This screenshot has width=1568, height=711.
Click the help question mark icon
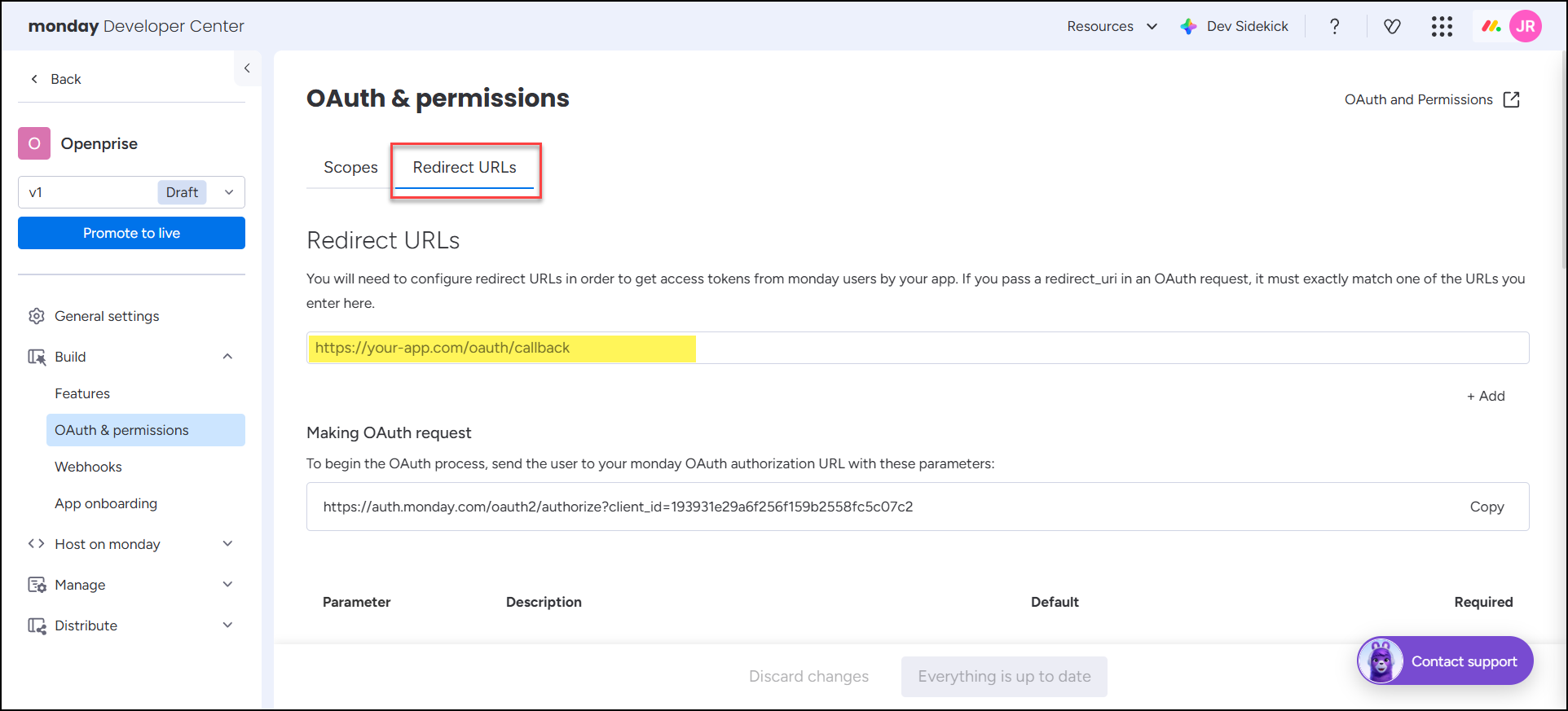point(1334,26)
